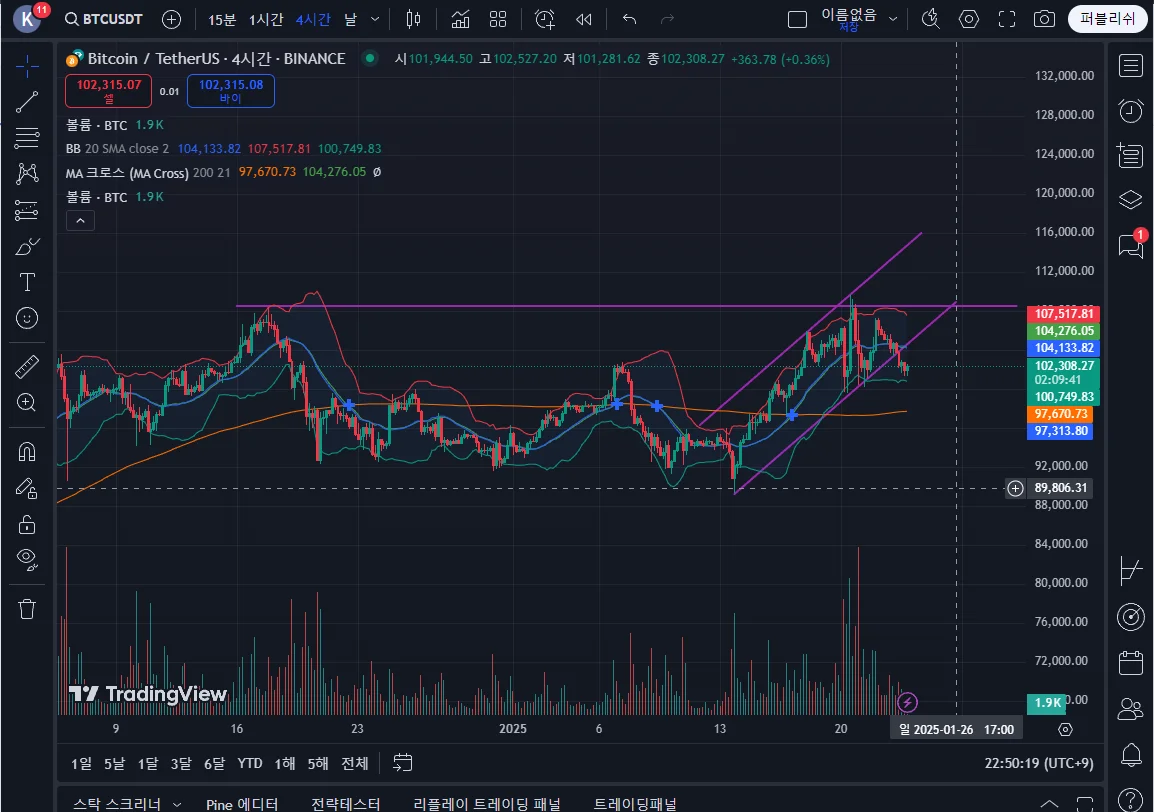Screen dimensions: 1154x812
Task: Click the 102,315.07 sell button
Action: (x=109, y=91)
